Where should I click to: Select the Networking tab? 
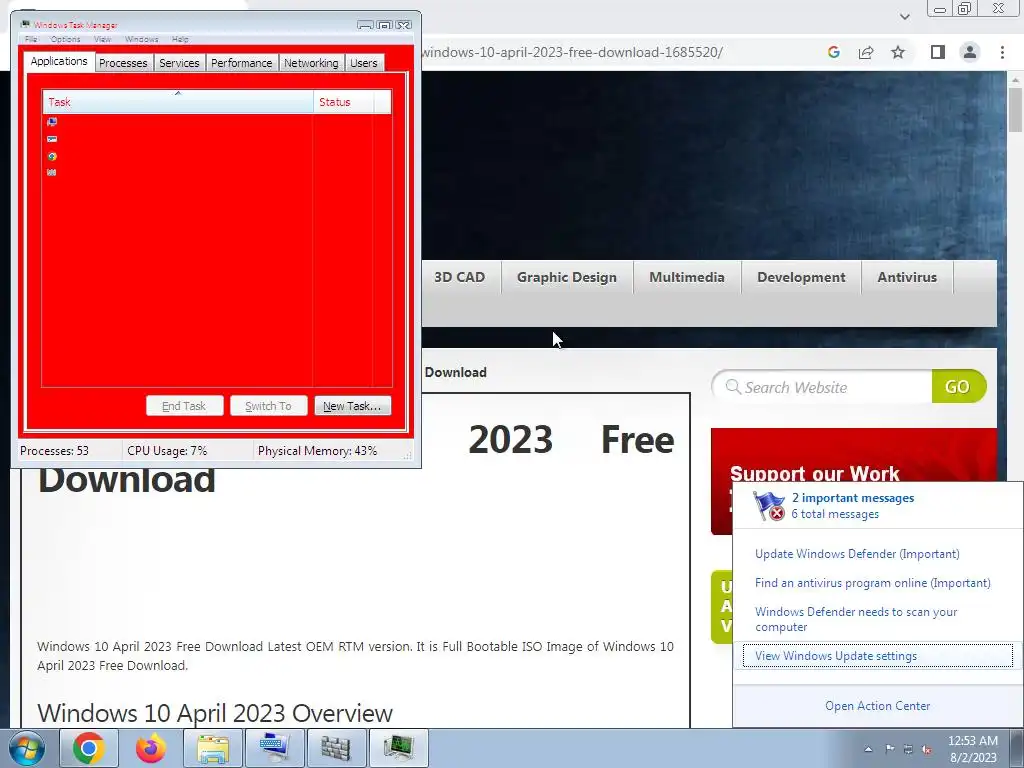pos(311,63)
